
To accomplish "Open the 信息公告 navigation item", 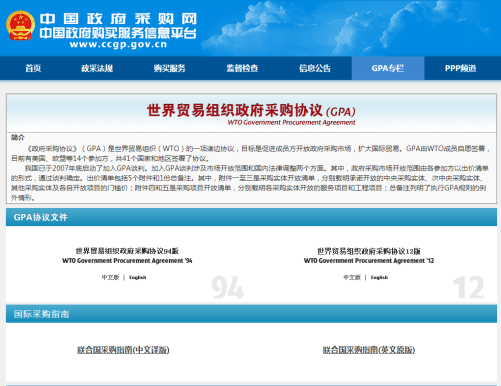I will click(x=315, y=68).
